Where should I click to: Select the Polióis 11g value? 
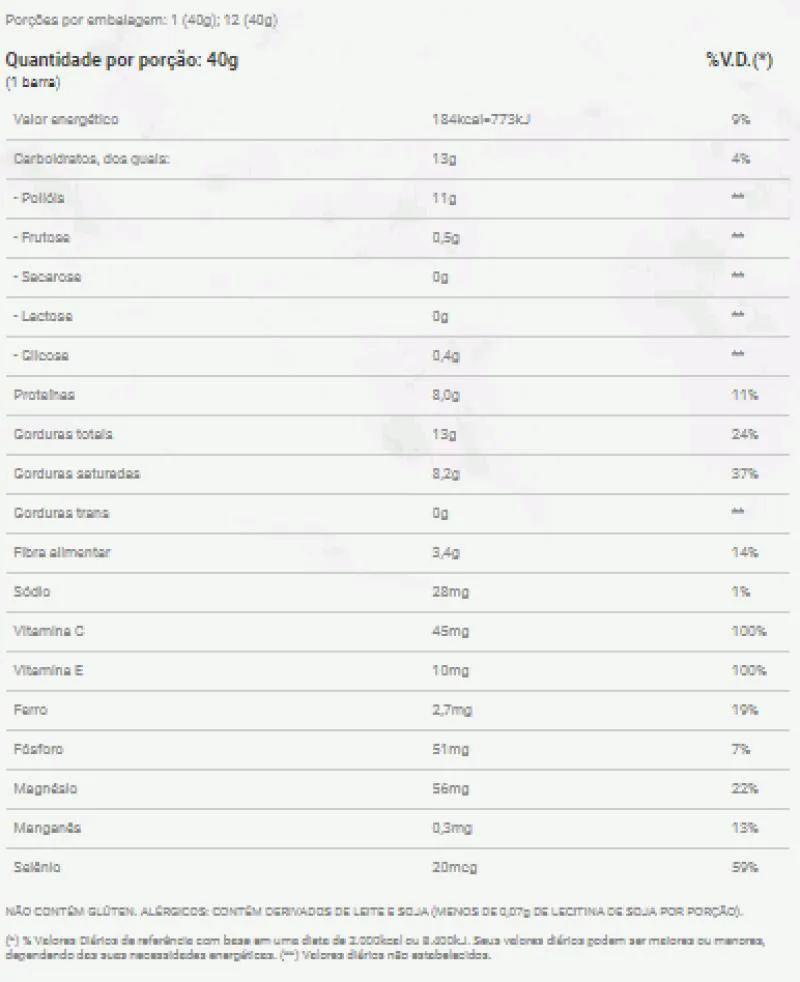coord(444,199)
